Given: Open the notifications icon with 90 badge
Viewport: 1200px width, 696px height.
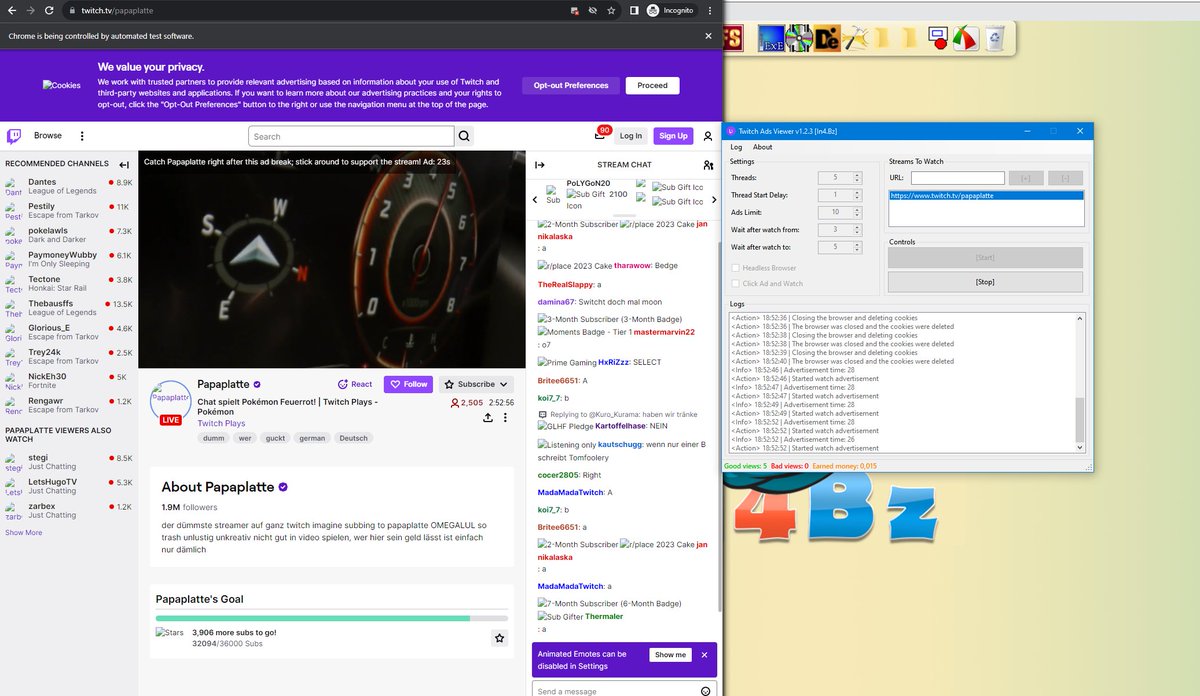Looking at the screenshot, I should [600, 135].
